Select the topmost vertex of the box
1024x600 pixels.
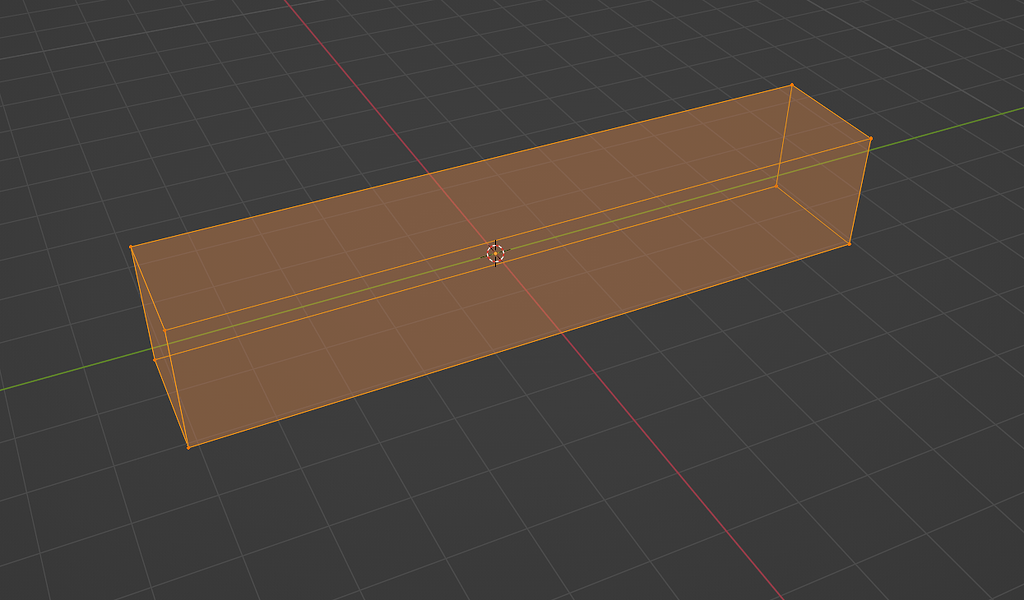[x=791, y=85]
